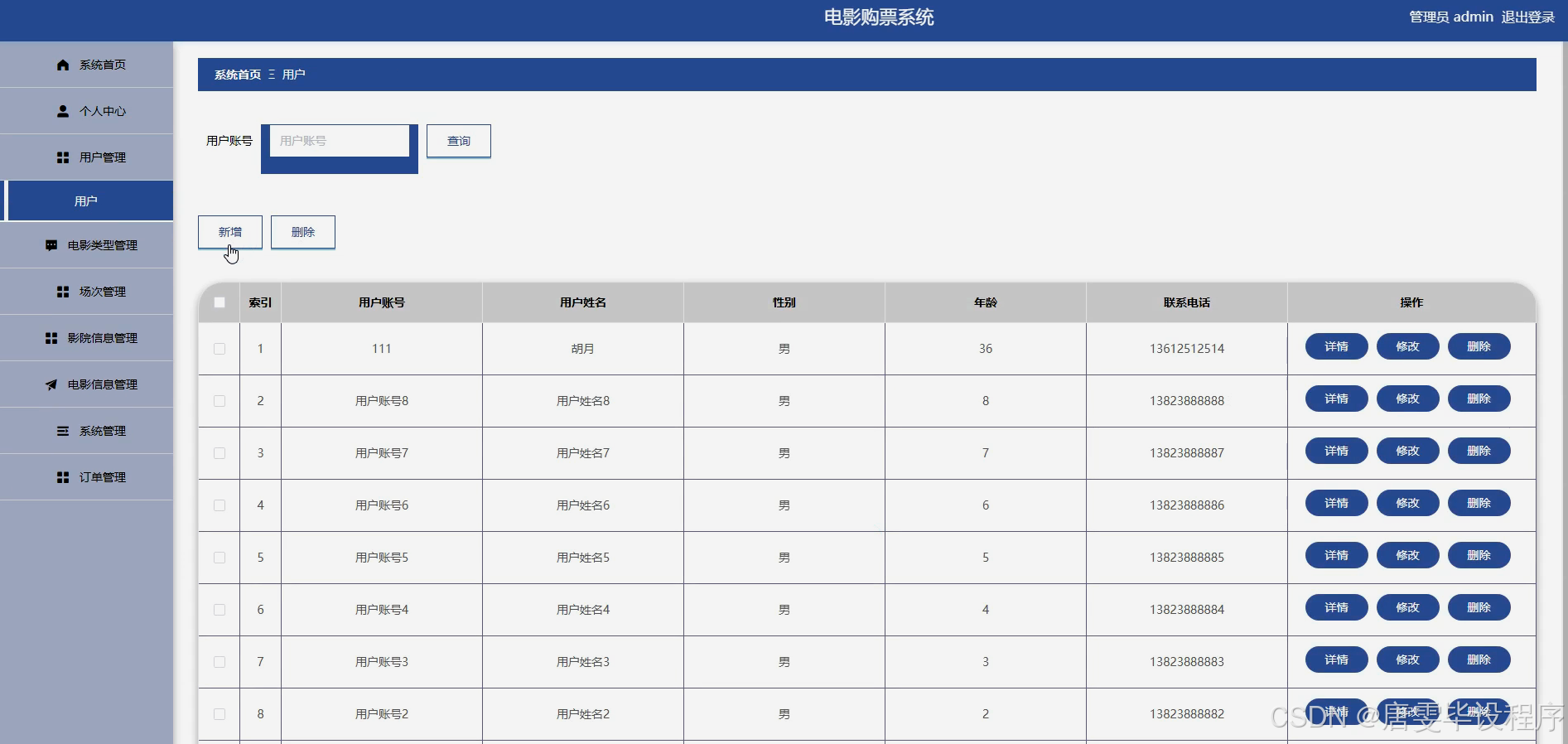Click 删除 for 用户账号5
Image resolution: width=1568 pixels, height=744 pixels.
point(1479,555)
